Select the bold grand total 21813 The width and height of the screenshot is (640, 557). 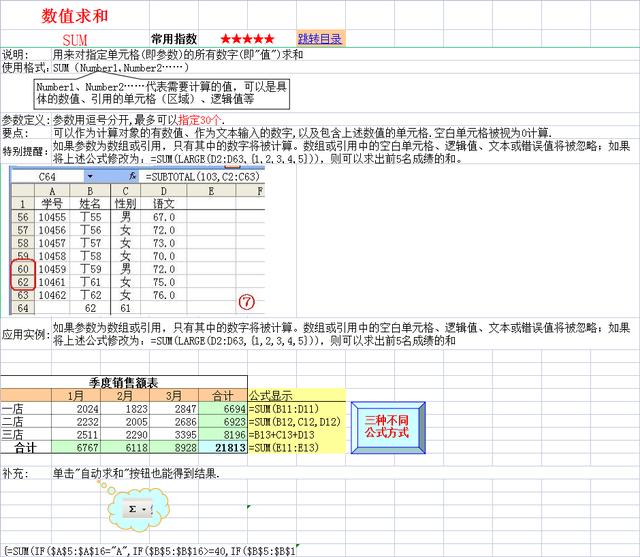tap(223, 448)
